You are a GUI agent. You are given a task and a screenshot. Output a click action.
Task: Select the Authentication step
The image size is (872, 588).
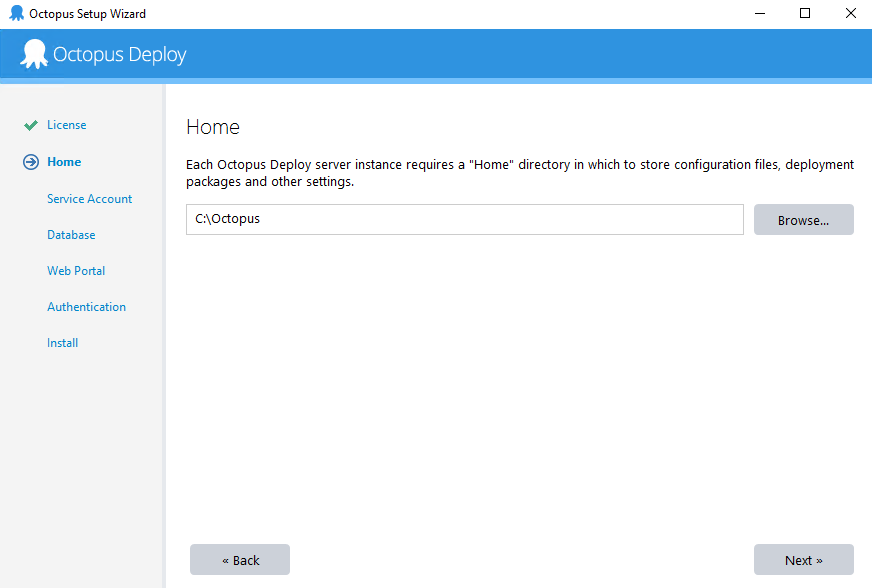(86, 307)
